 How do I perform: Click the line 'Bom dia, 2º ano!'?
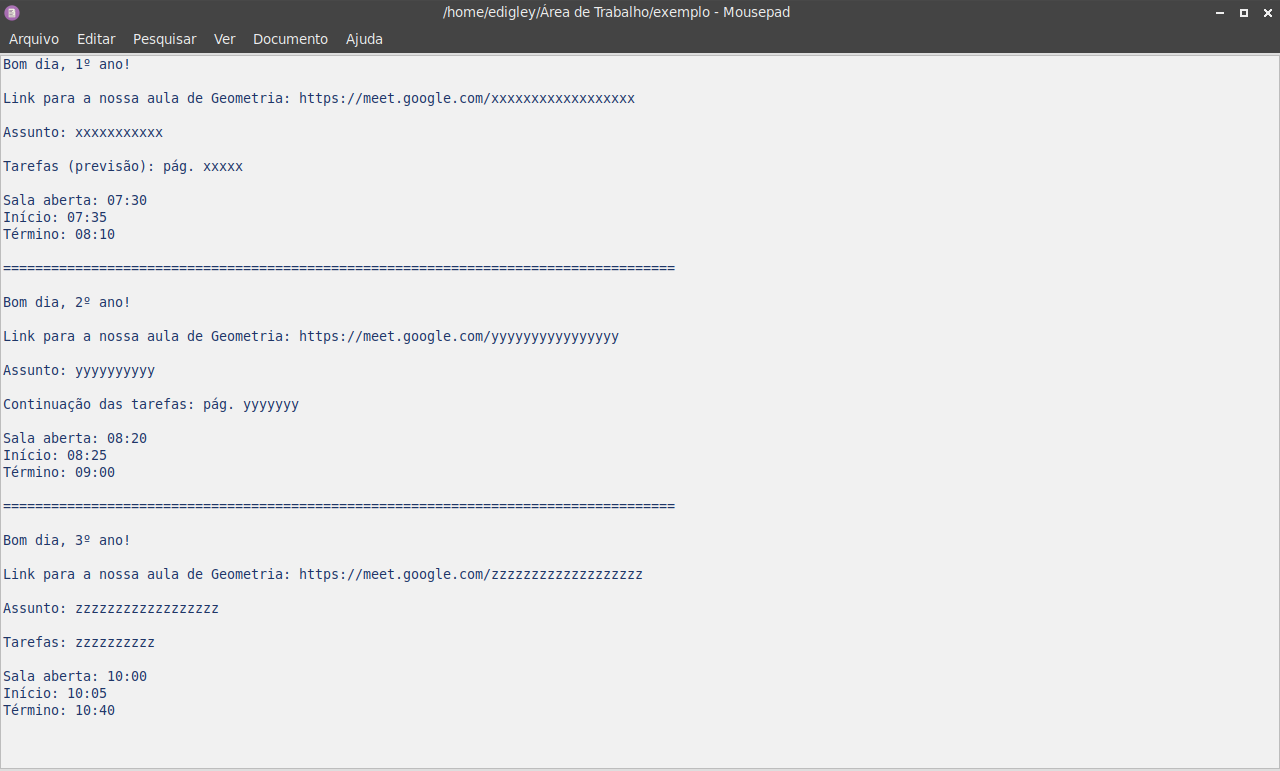(x=67, y=302)
